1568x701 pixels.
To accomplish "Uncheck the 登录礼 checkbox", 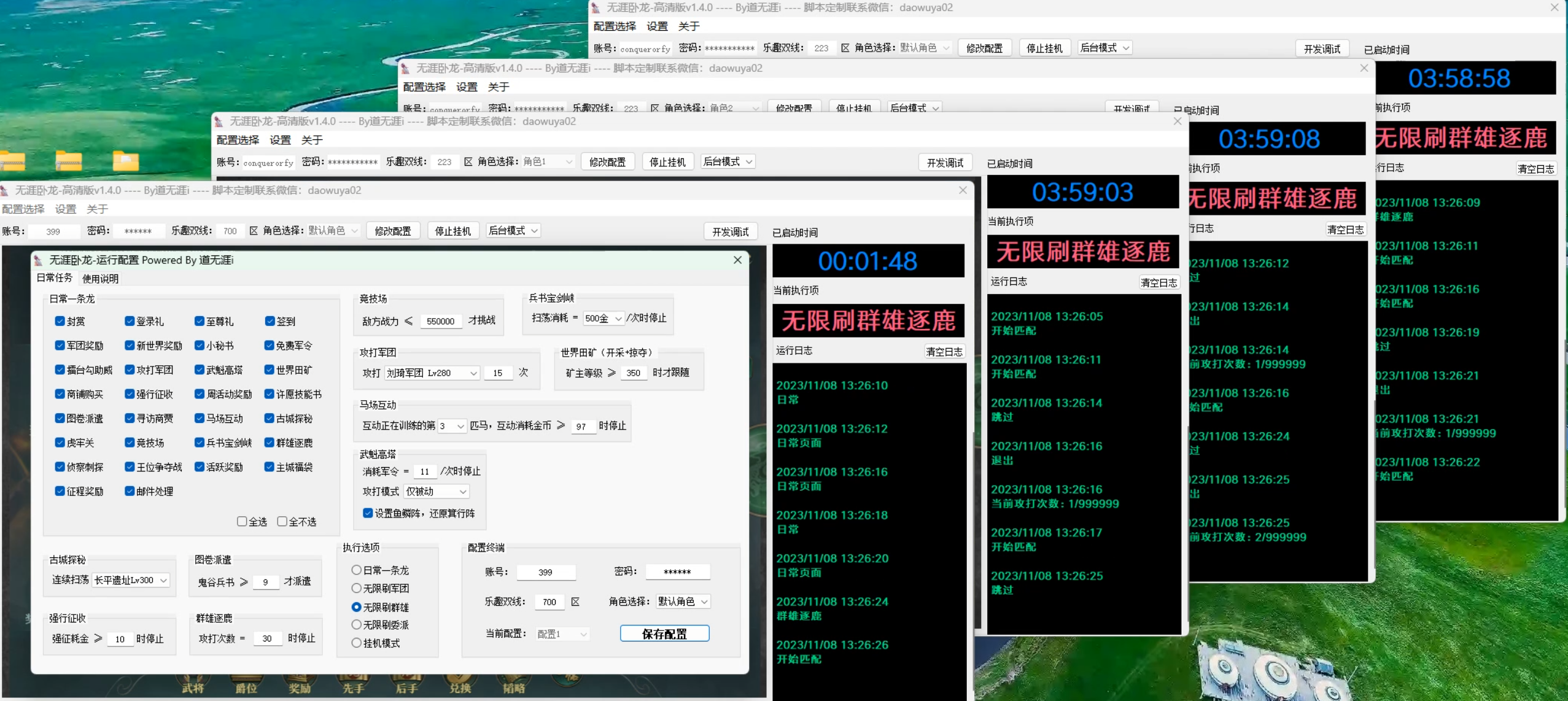I will pyautogui.click(x=130, y=321).
